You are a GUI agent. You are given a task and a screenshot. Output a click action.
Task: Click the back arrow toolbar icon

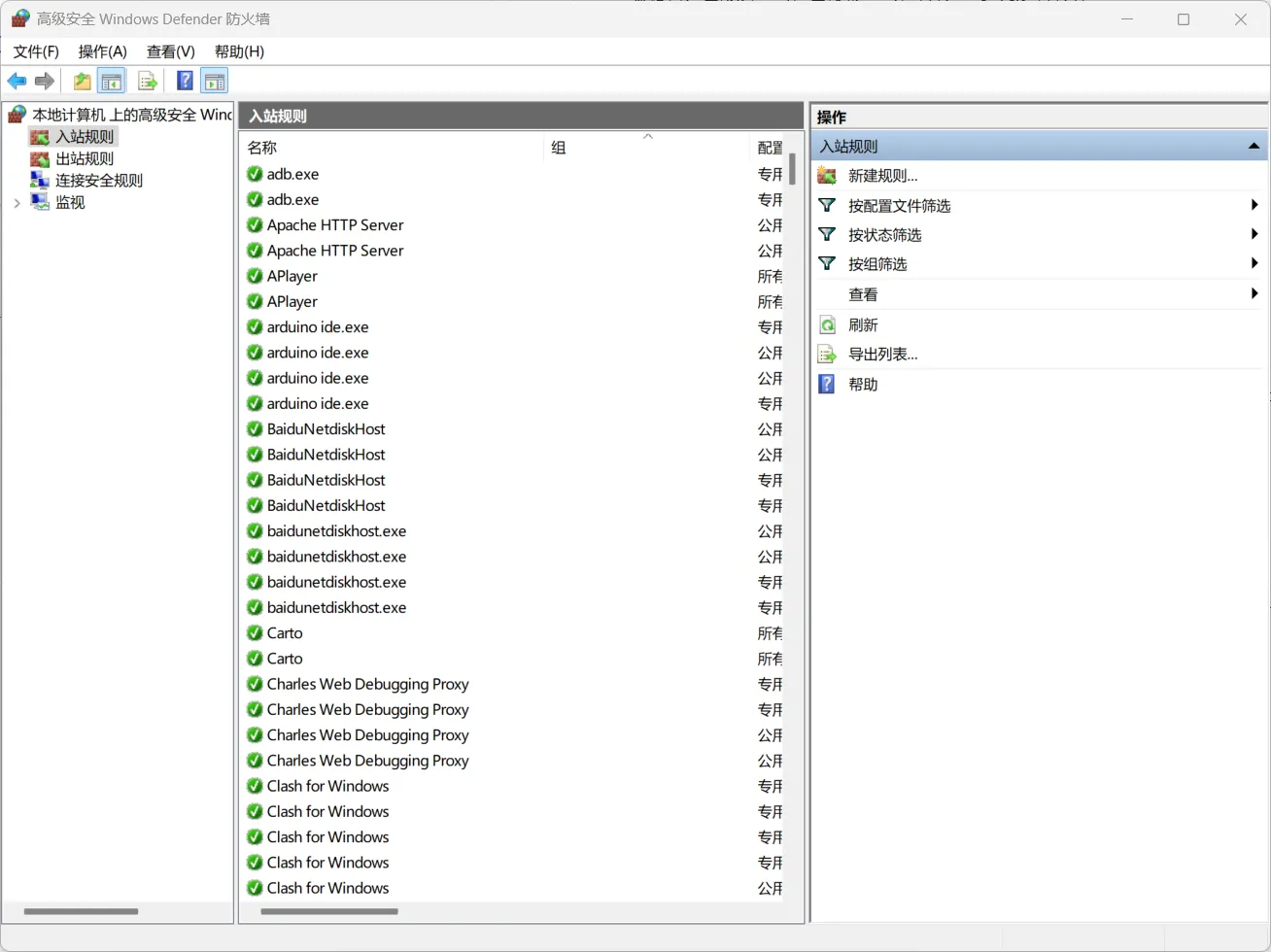click(x=17, y=82)
